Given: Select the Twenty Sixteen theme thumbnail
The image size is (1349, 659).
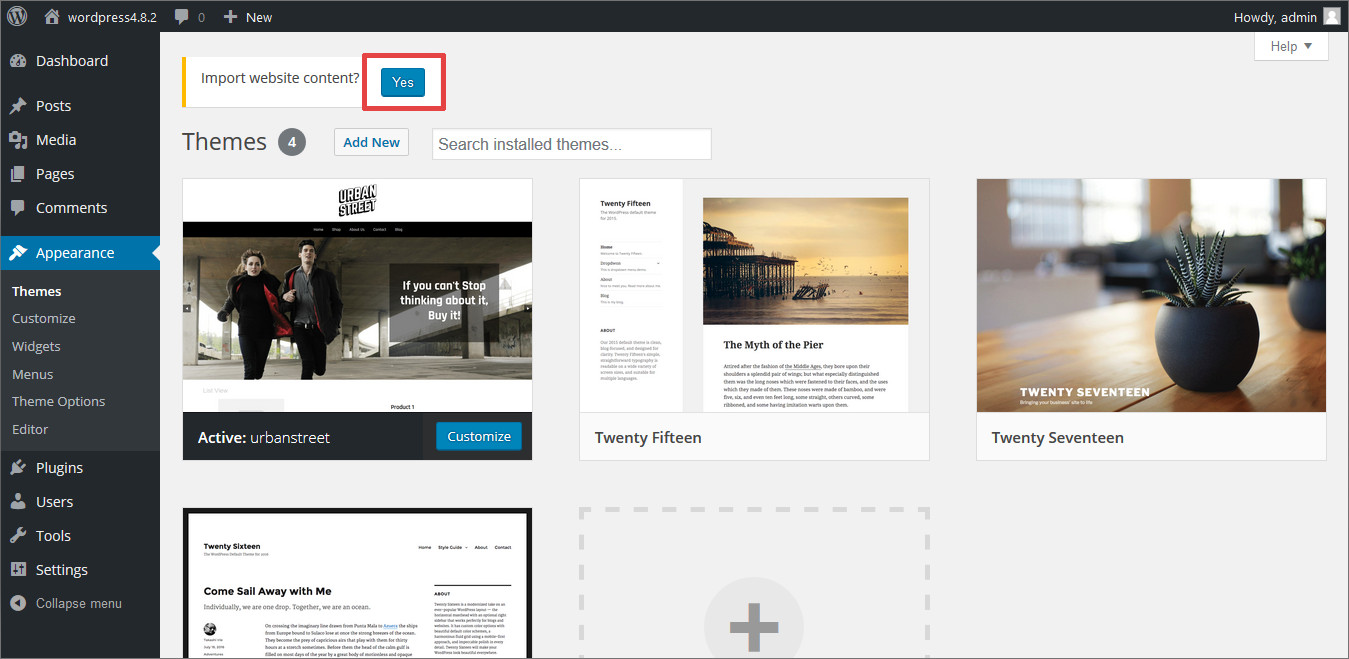Looking at the screenshot, I should click(x=358, y=585).
